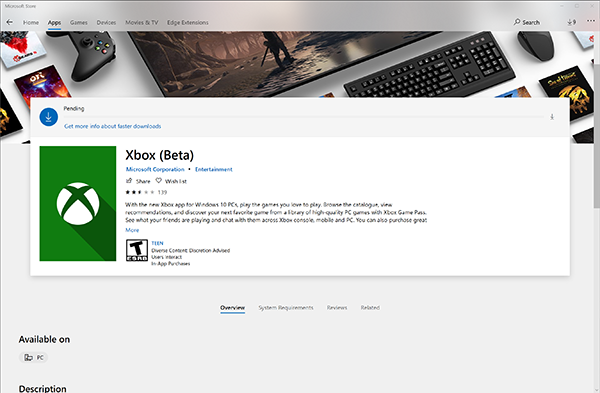Click the Search button
This screenshot has width=600, height=393.
tap(527, 22)
